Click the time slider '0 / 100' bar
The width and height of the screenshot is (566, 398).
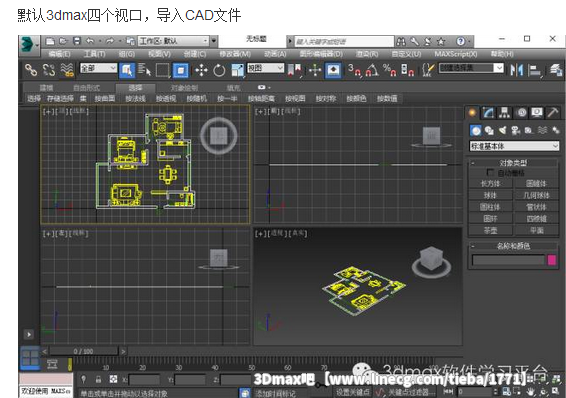tap(83, 351)
